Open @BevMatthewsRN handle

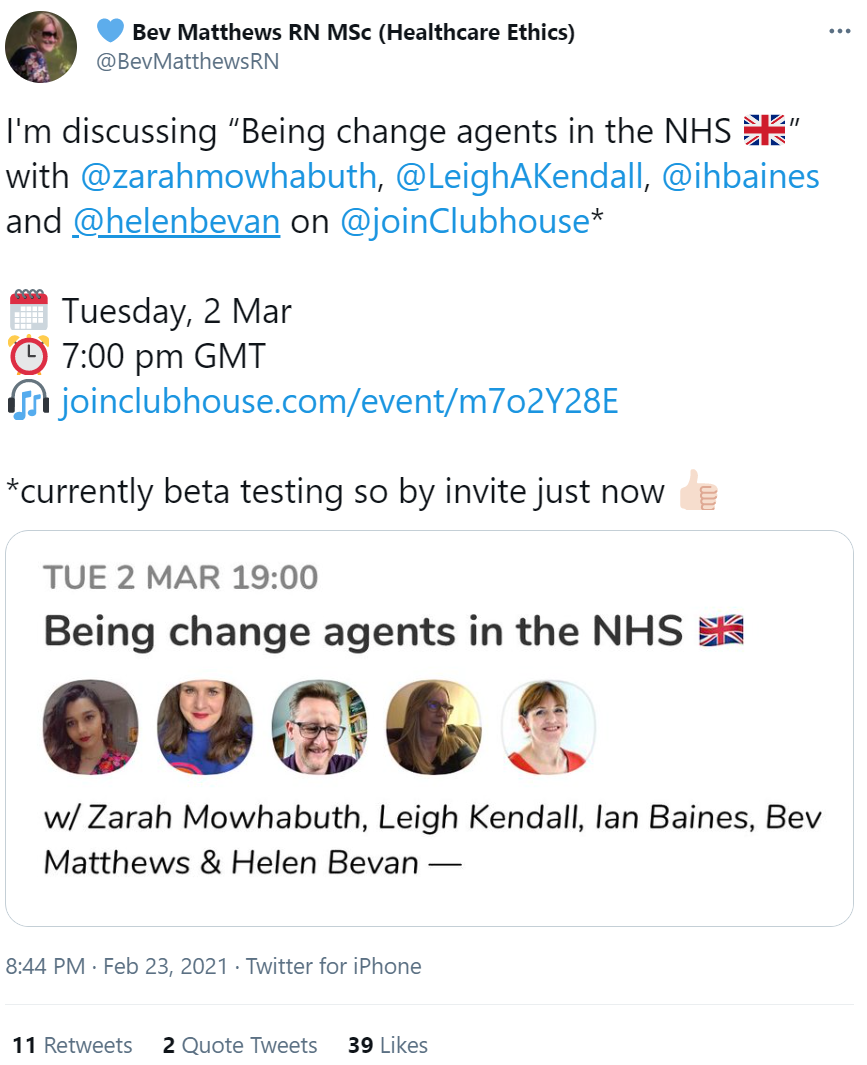click(x=188, y=62)
